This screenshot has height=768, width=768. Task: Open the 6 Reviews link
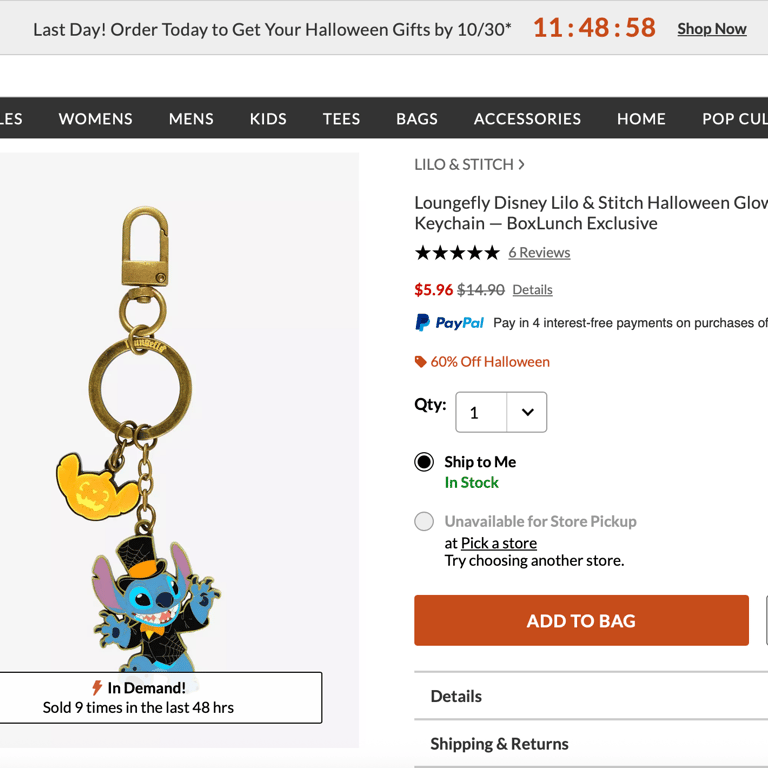tap(539, 253)
